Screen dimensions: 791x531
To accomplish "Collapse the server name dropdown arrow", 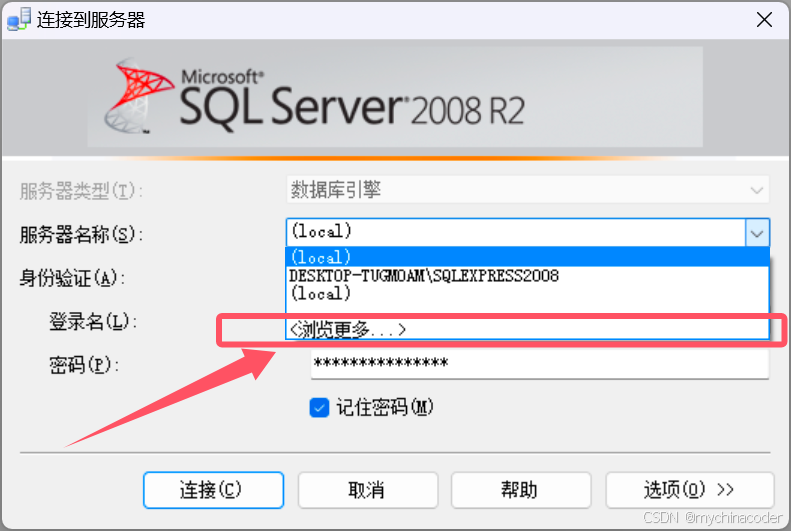I will [757, 233].
